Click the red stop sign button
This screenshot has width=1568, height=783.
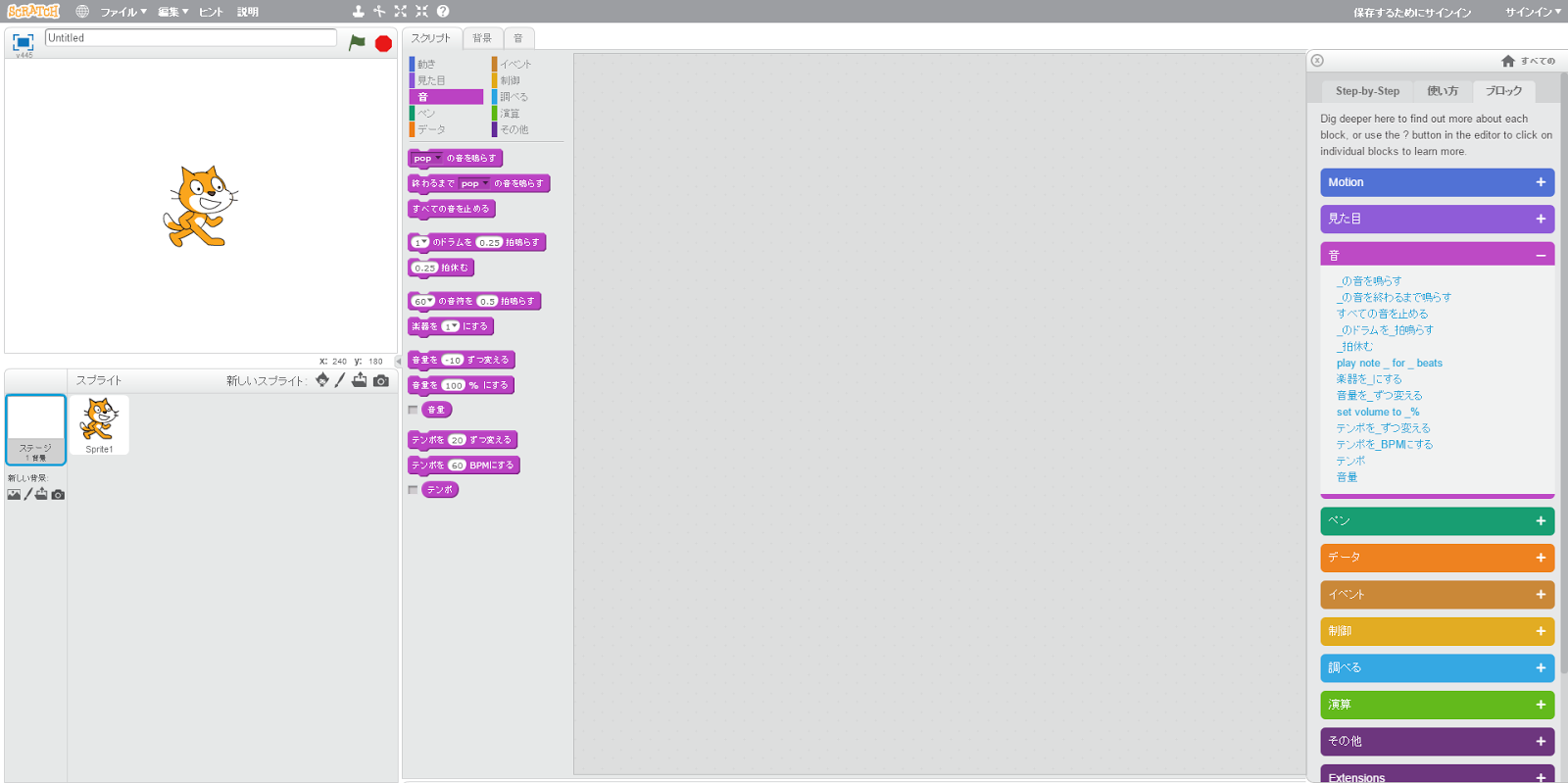click(x=383, y=43)
